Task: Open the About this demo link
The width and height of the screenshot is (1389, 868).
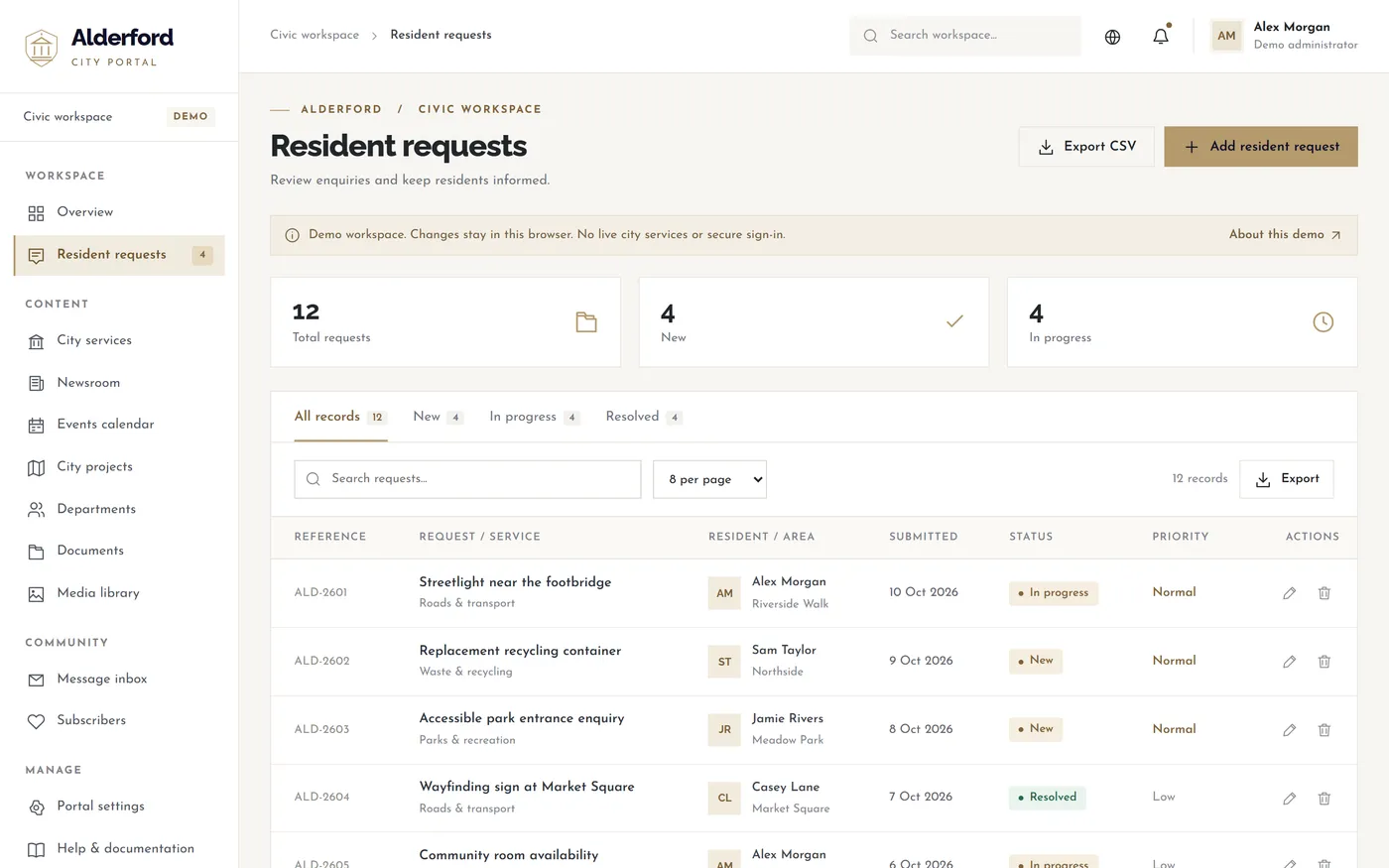Action: tap(1285, 235)
